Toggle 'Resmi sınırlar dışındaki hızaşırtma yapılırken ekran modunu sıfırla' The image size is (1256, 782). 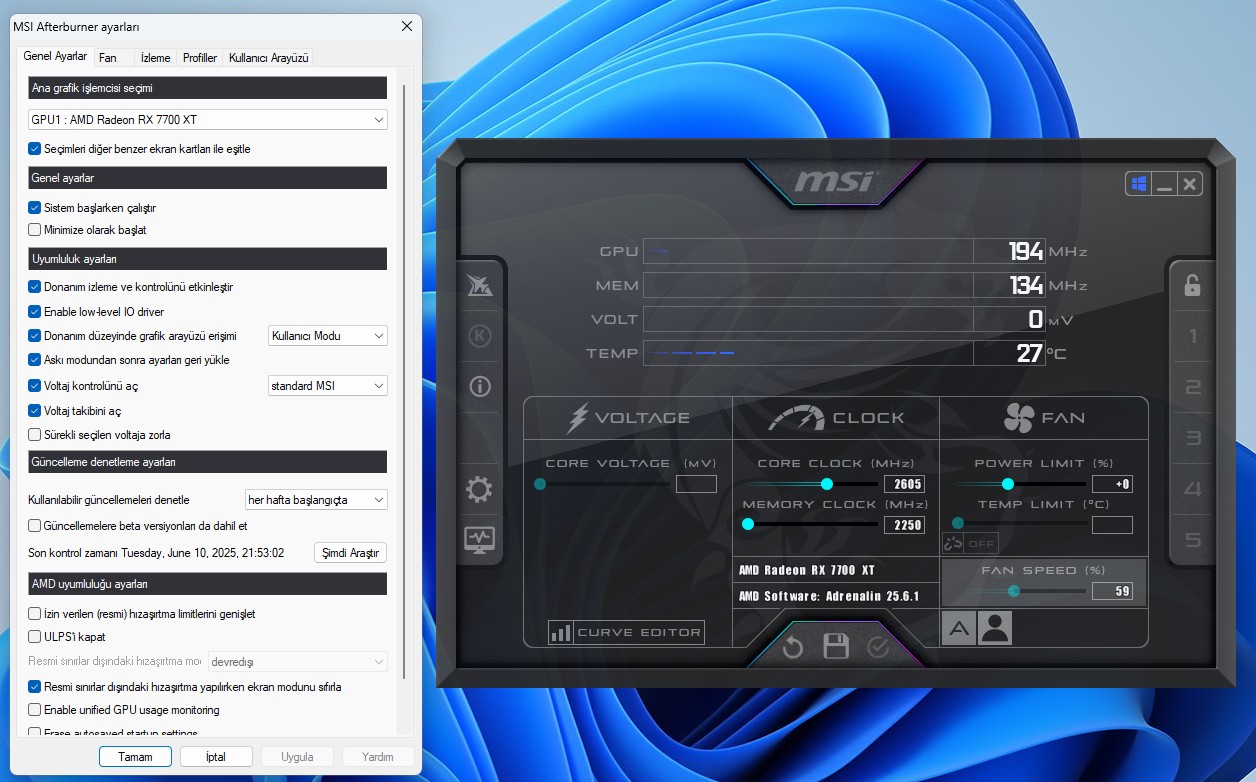coord(35,688)
